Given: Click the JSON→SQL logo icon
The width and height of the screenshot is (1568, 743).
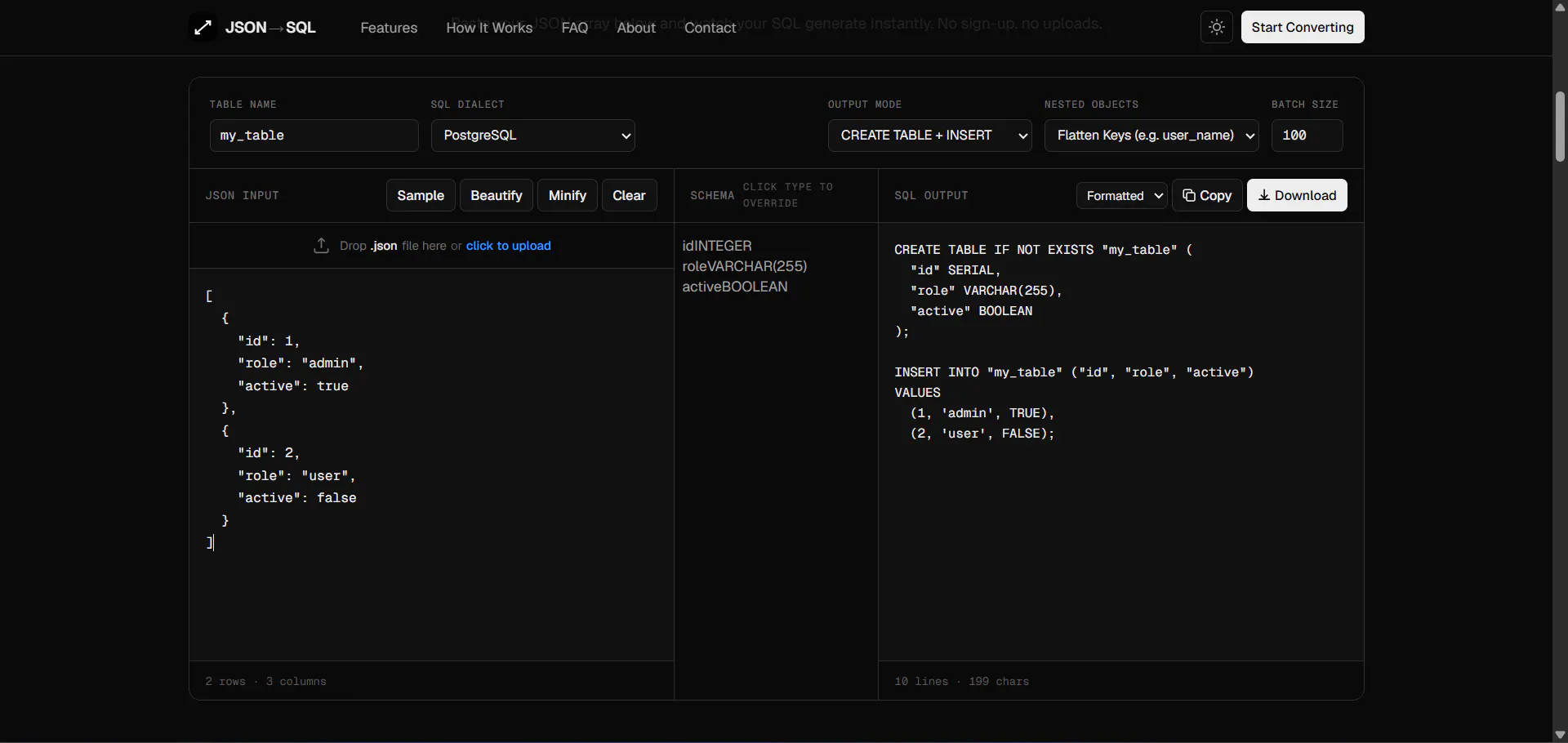Looking at the screenshot, I should click(x=203, y=28).
